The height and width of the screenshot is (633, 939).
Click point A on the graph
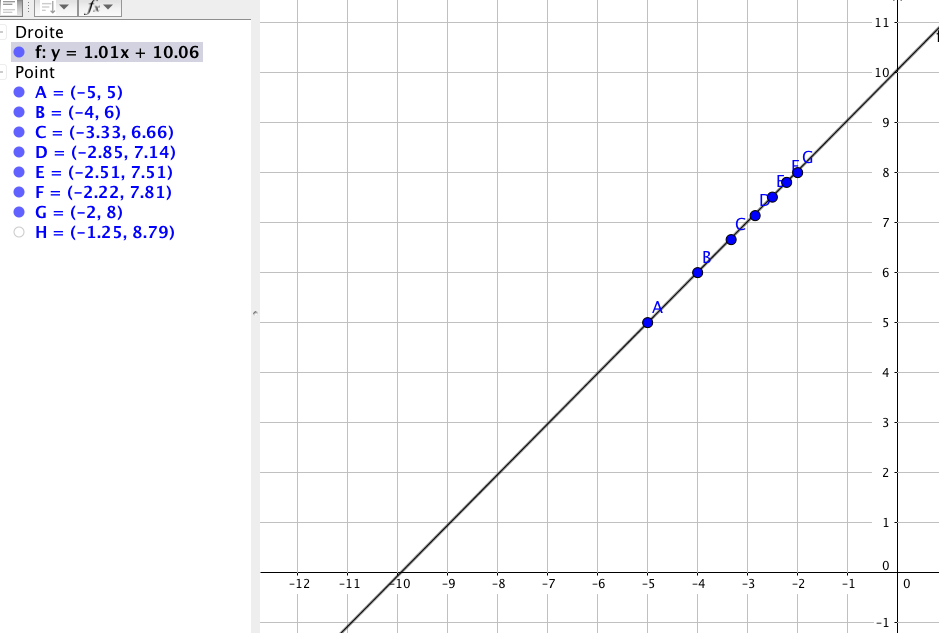point(648,322)
